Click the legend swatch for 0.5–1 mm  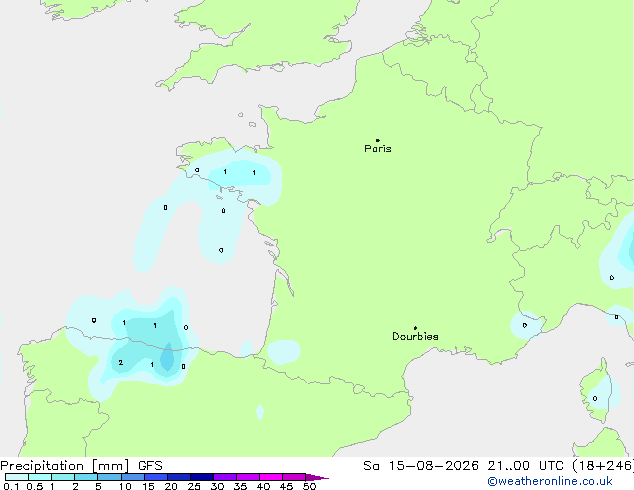click(x=40, y=477)
